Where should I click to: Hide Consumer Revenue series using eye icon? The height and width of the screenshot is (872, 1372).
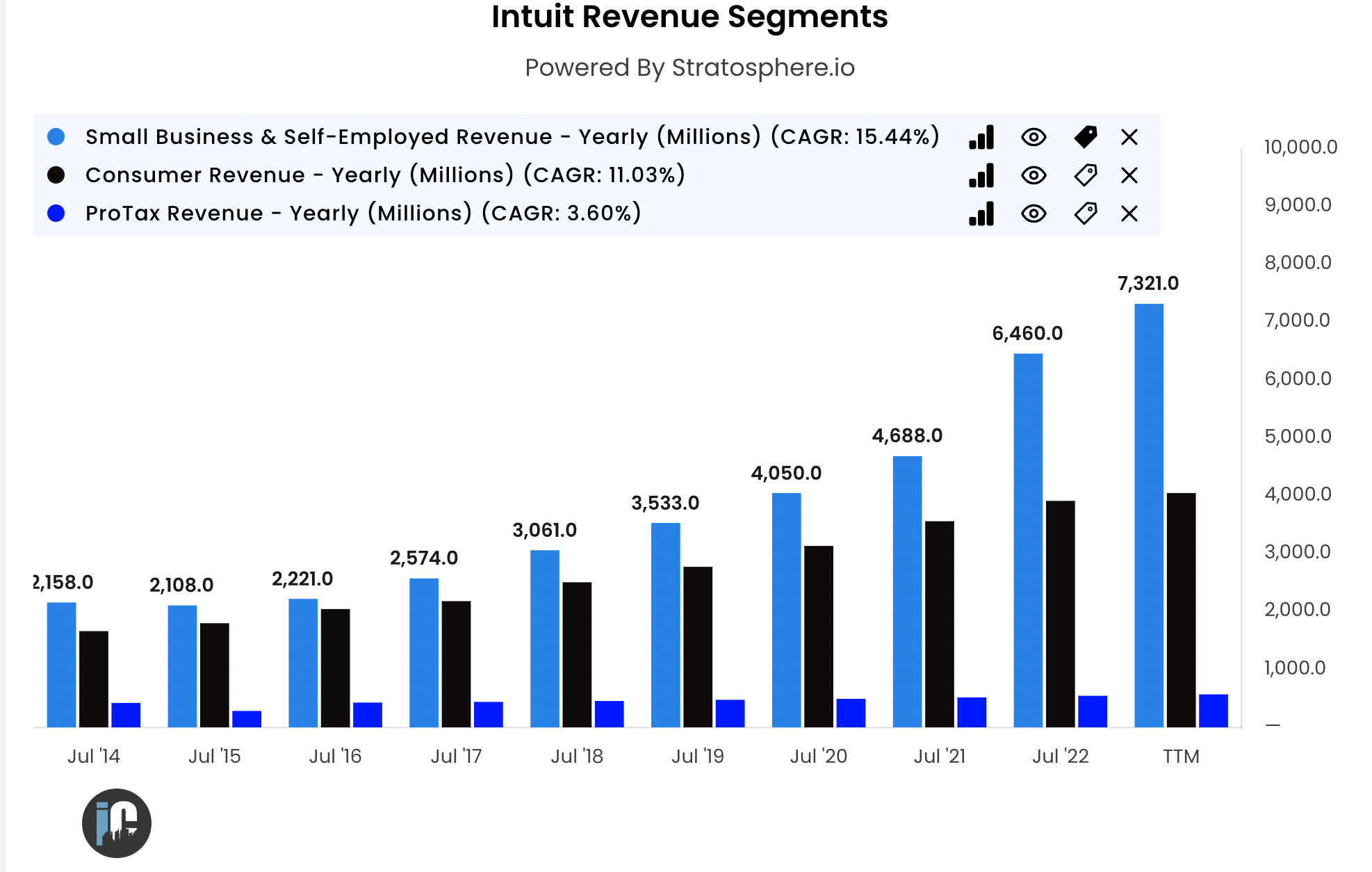(x=1034, y=175)
